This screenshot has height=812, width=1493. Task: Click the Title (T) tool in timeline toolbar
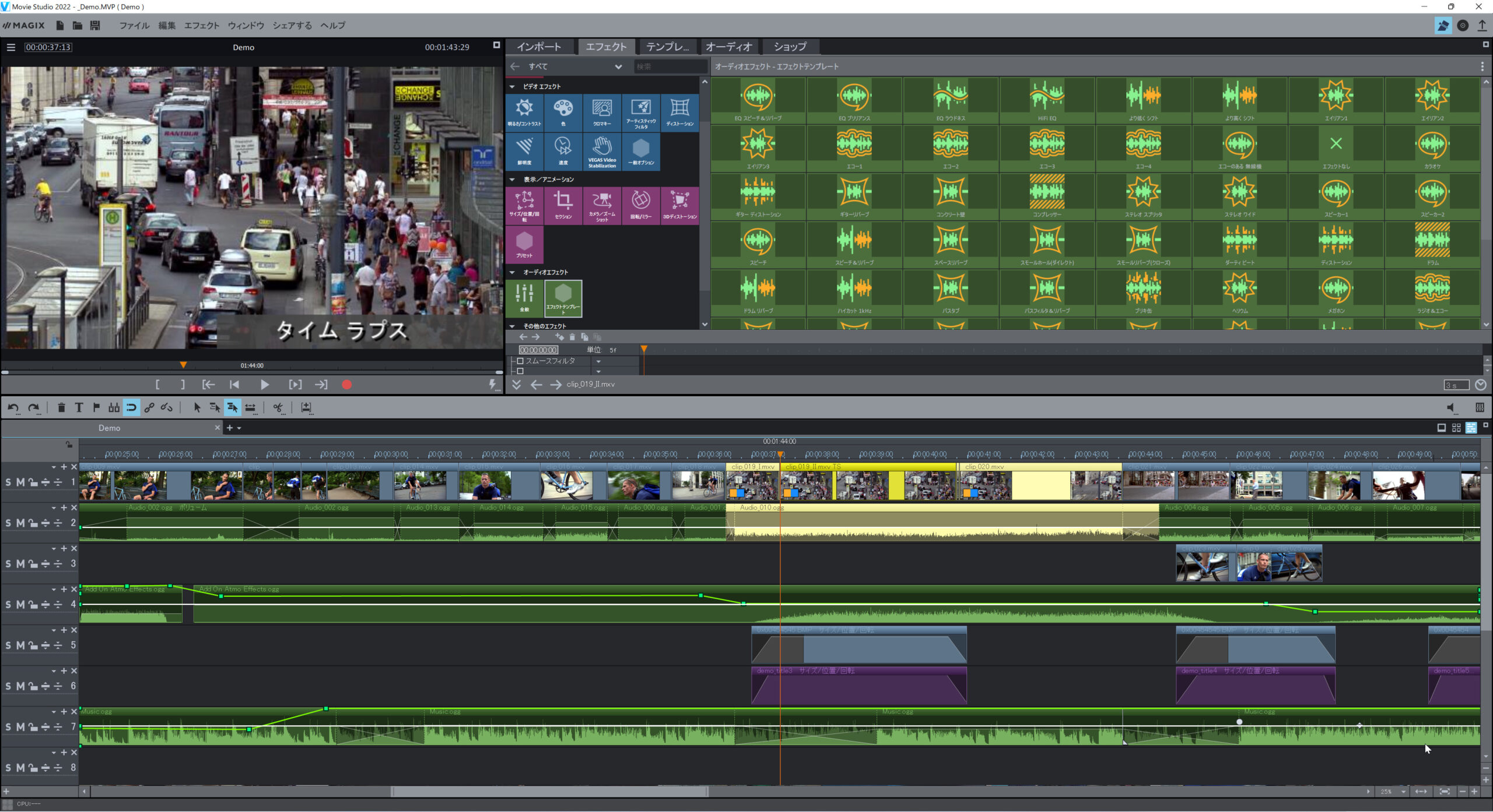tap(79, 407)
